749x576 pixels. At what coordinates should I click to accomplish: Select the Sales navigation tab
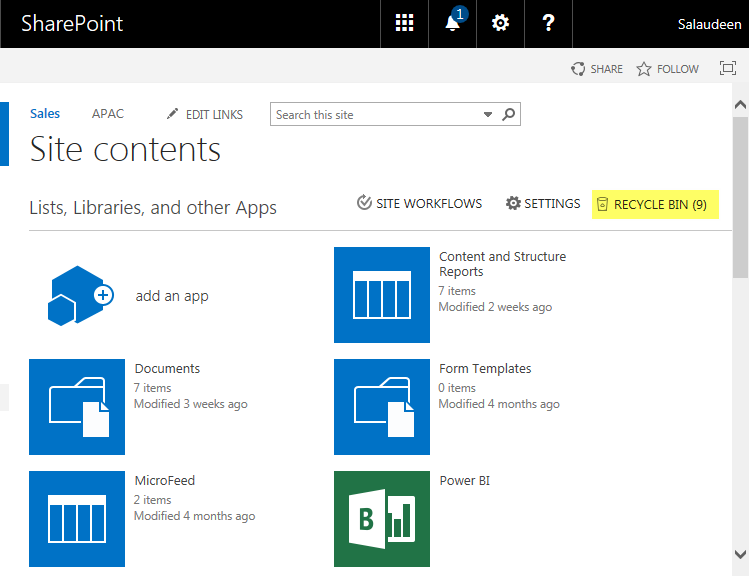point(45,114)
